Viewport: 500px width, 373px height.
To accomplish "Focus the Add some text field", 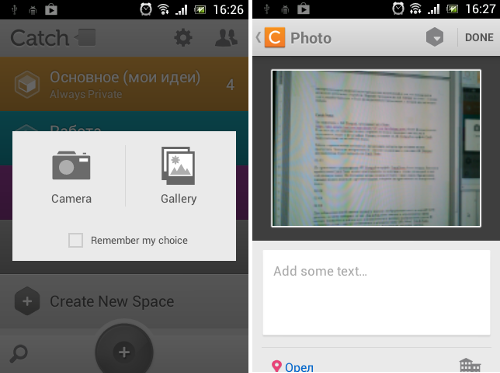I will click(376, 292).
